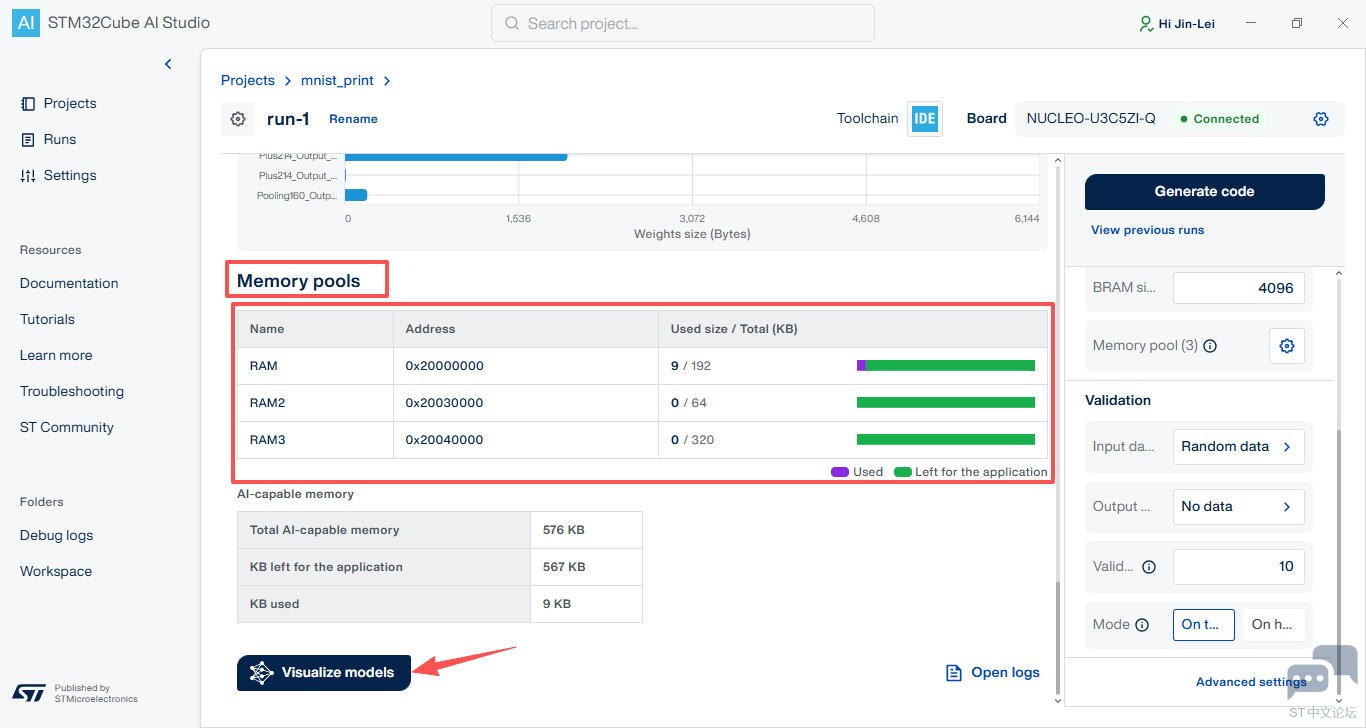Click the Generate code button

pyautogui.click(x=1204, y=191)
